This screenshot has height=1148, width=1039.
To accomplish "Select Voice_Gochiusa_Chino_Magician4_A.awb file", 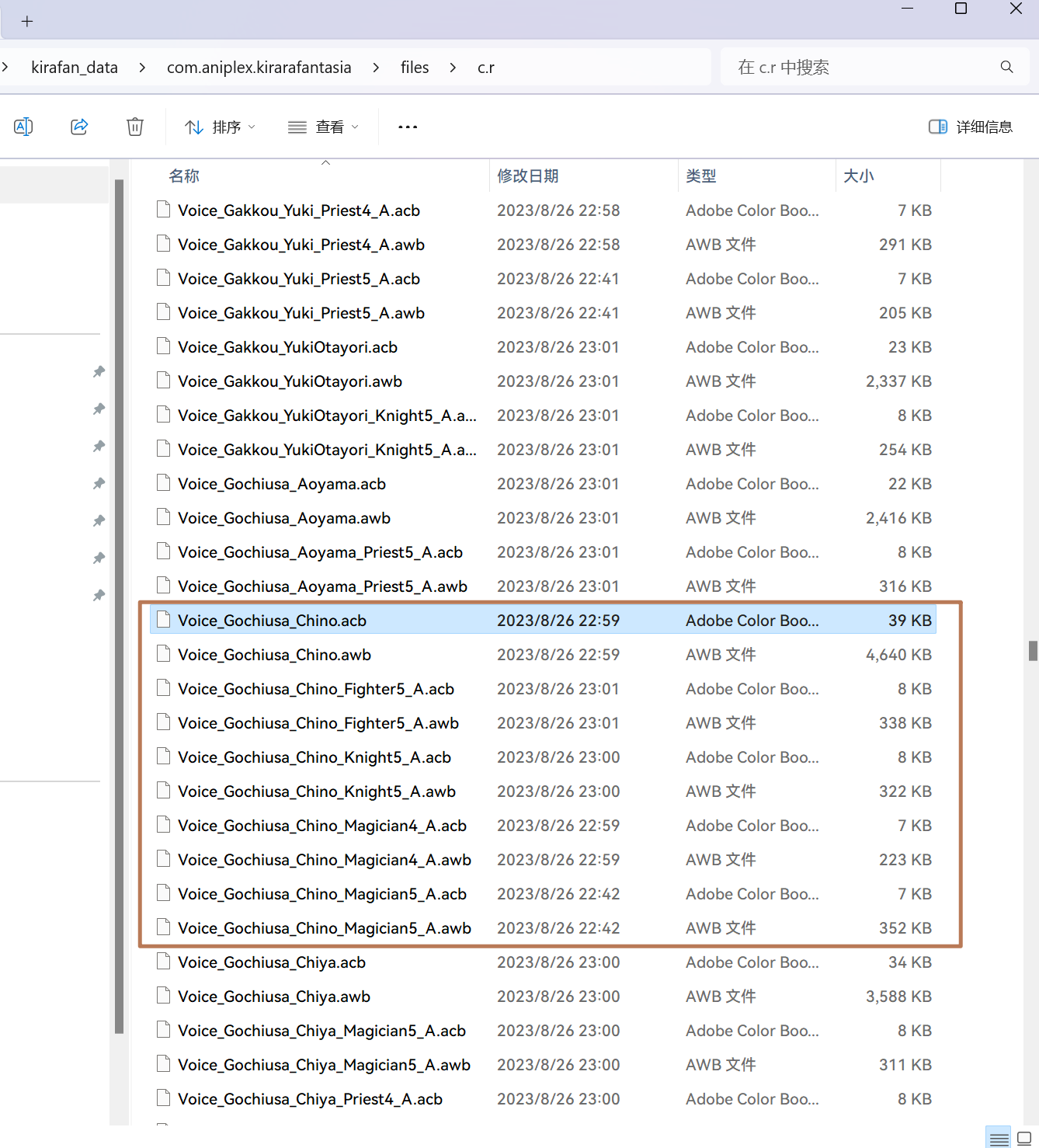I will (x=543, y=860).
